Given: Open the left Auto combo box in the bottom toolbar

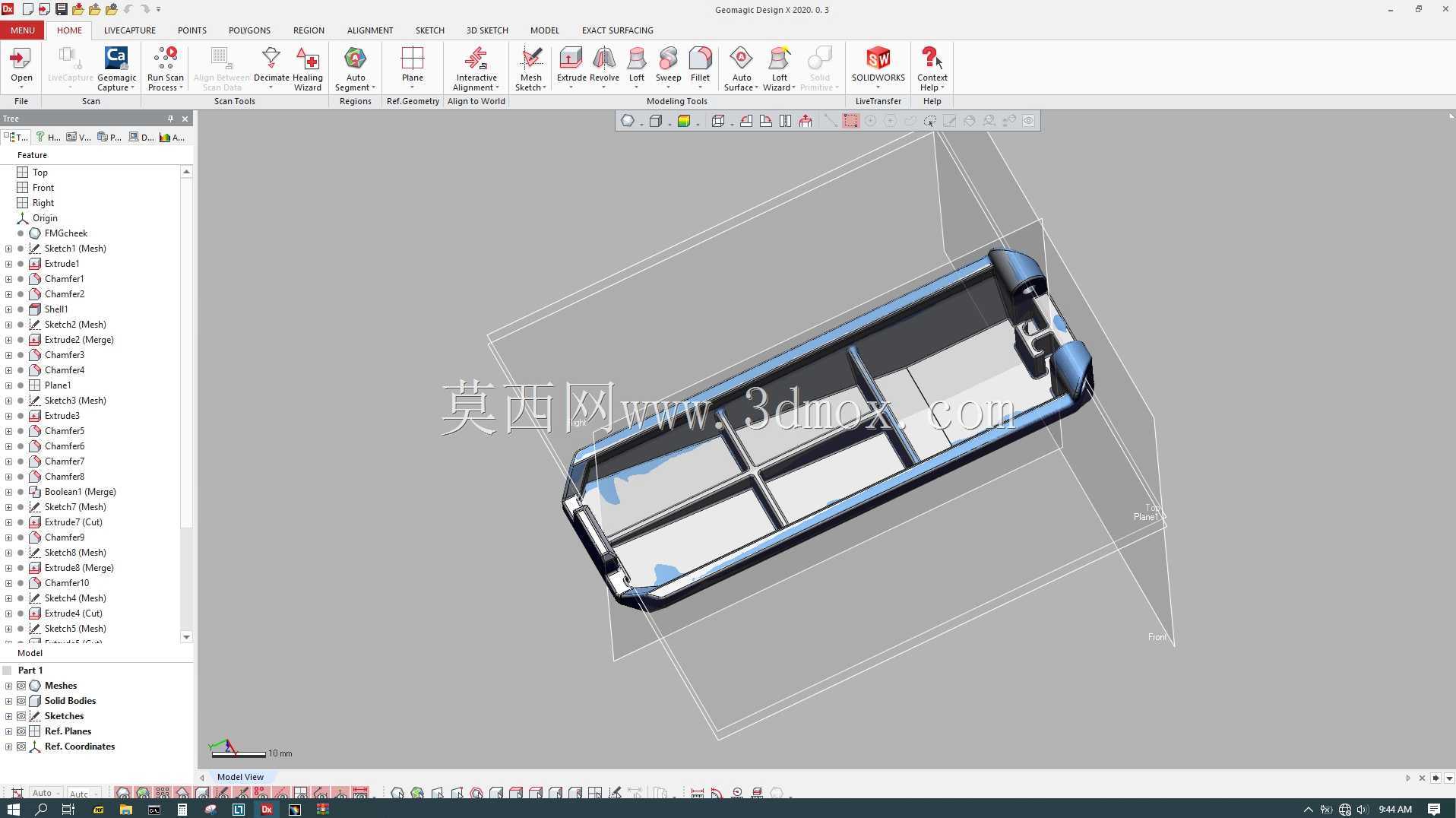Looking at the screenshot, I should coord(45,793).
